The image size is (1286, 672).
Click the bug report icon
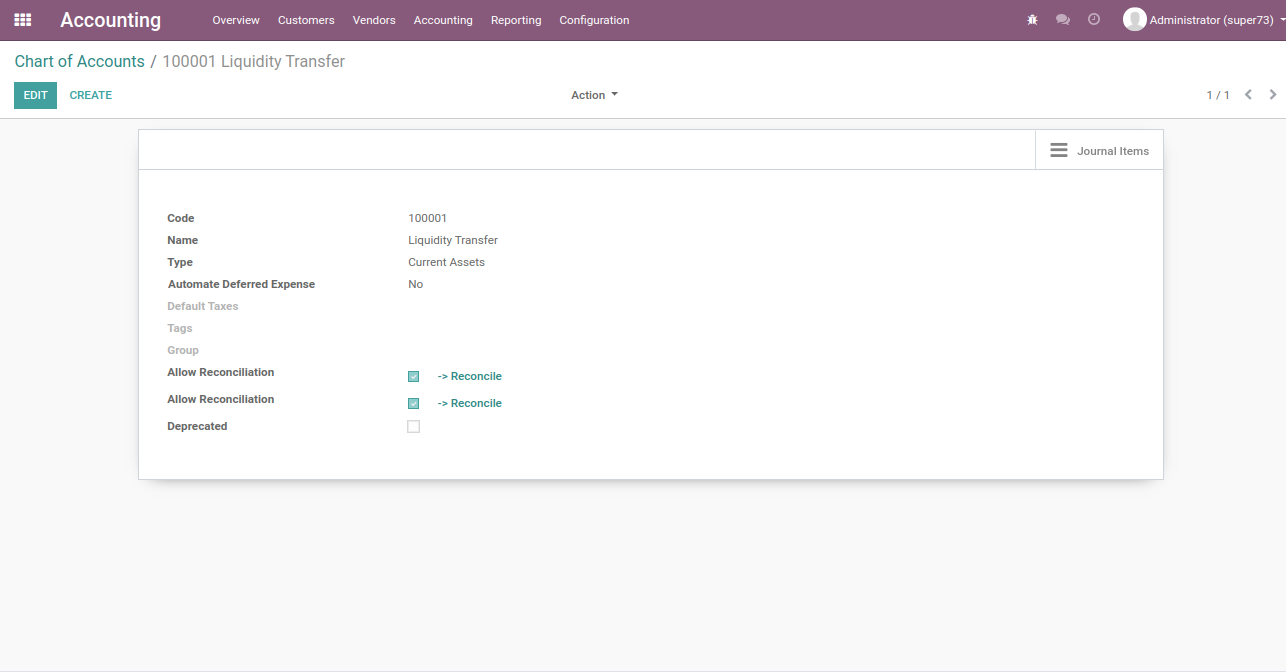click(1032, 19)
